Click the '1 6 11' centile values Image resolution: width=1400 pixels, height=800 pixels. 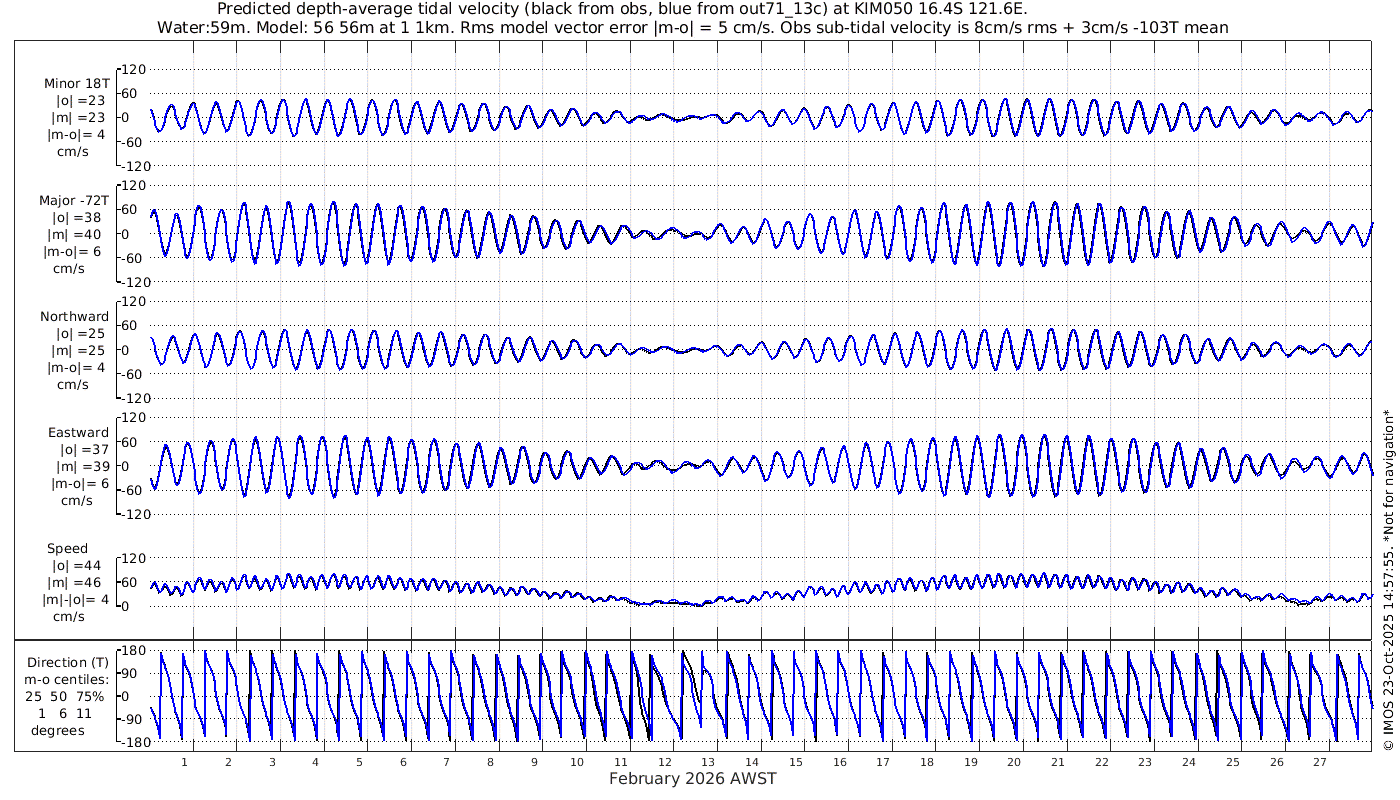65,713
